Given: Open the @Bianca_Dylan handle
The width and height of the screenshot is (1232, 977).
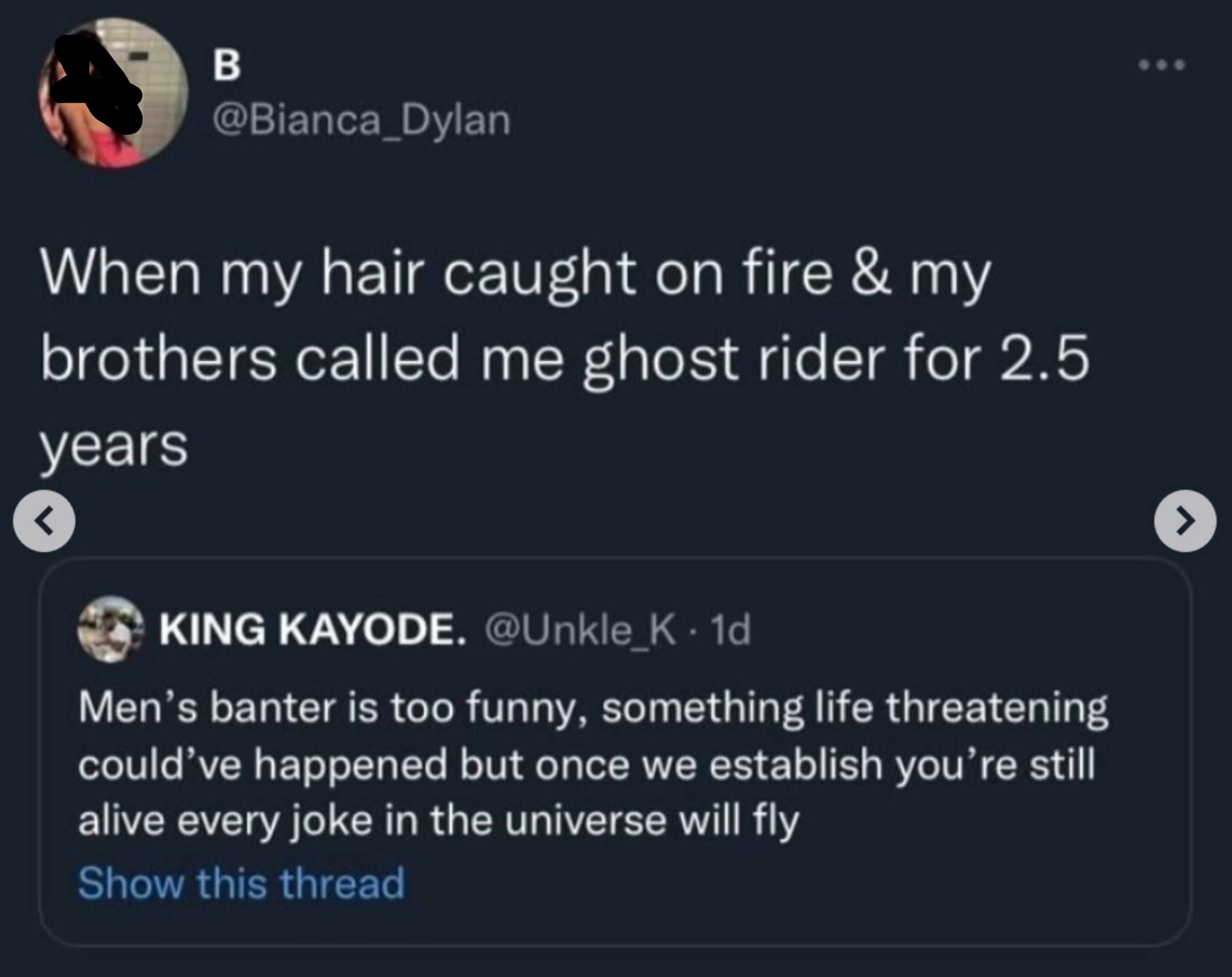Looking at the screenshot, I should (x=361, y=121).
